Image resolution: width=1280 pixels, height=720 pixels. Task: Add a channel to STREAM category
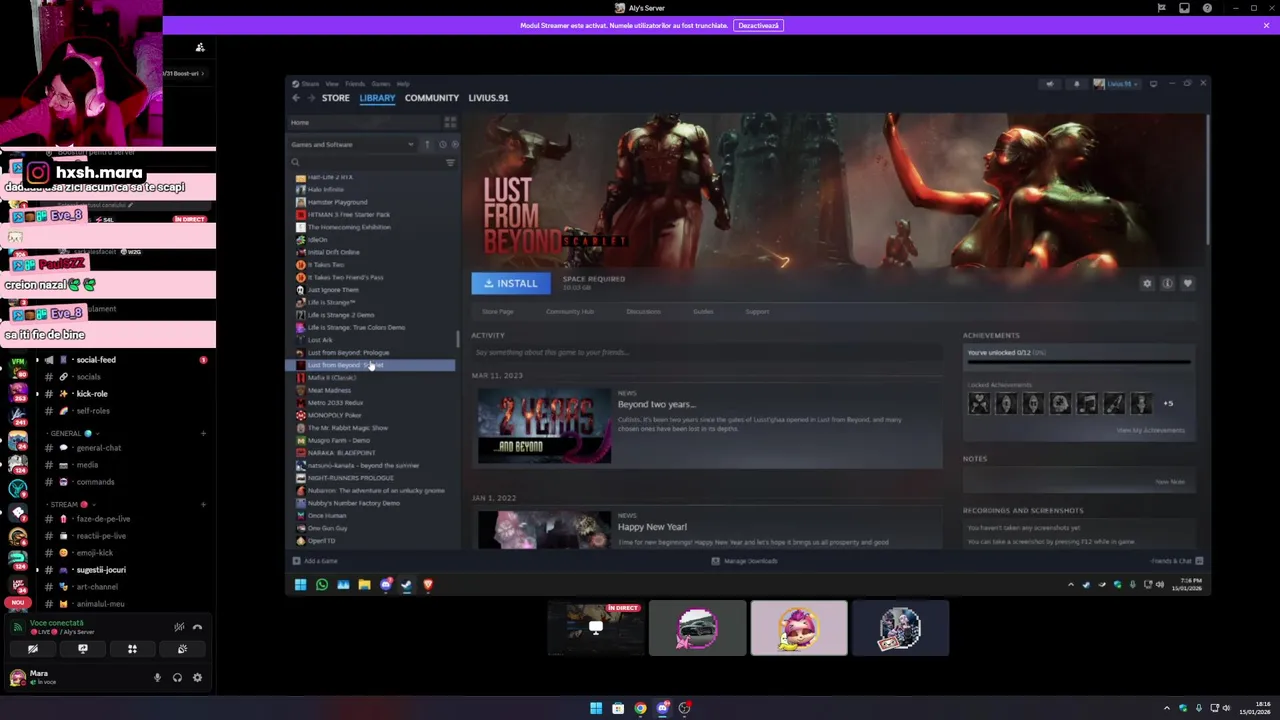[x=203, y=505]
